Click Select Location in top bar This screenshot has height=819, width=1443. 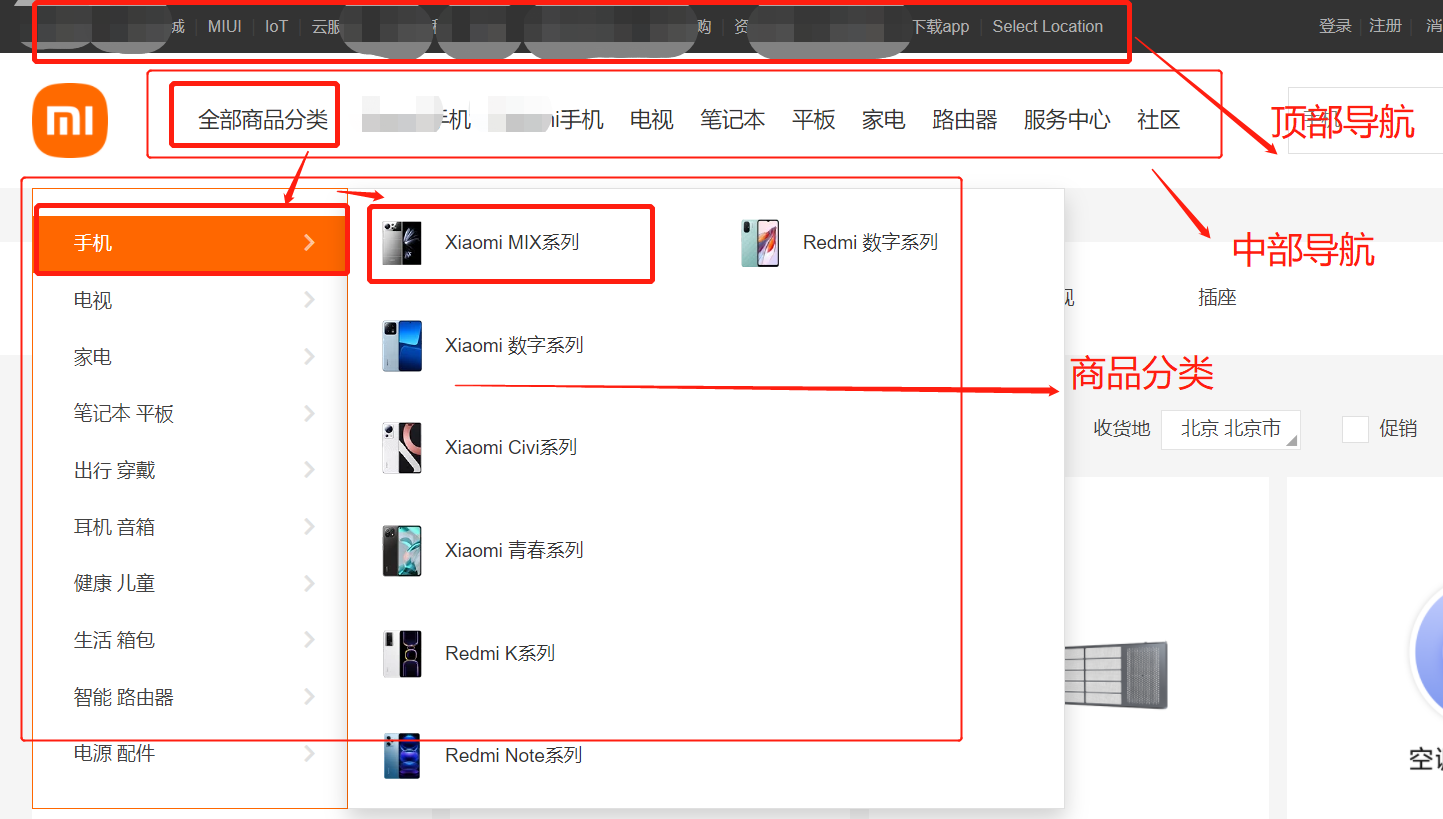pyautogui.click(x=1047, y=27)
